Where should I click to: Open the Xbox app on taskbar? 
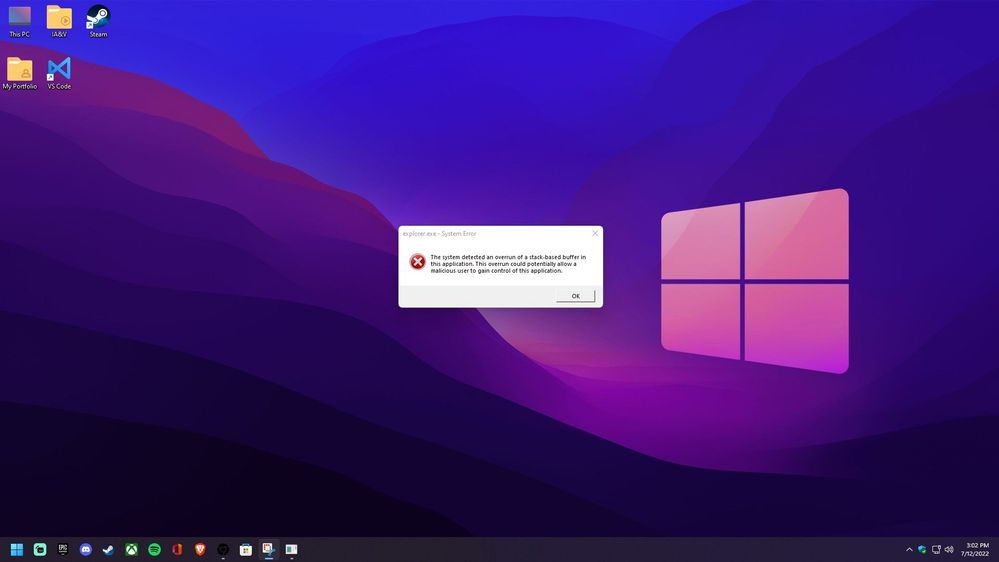click(131, 549)
